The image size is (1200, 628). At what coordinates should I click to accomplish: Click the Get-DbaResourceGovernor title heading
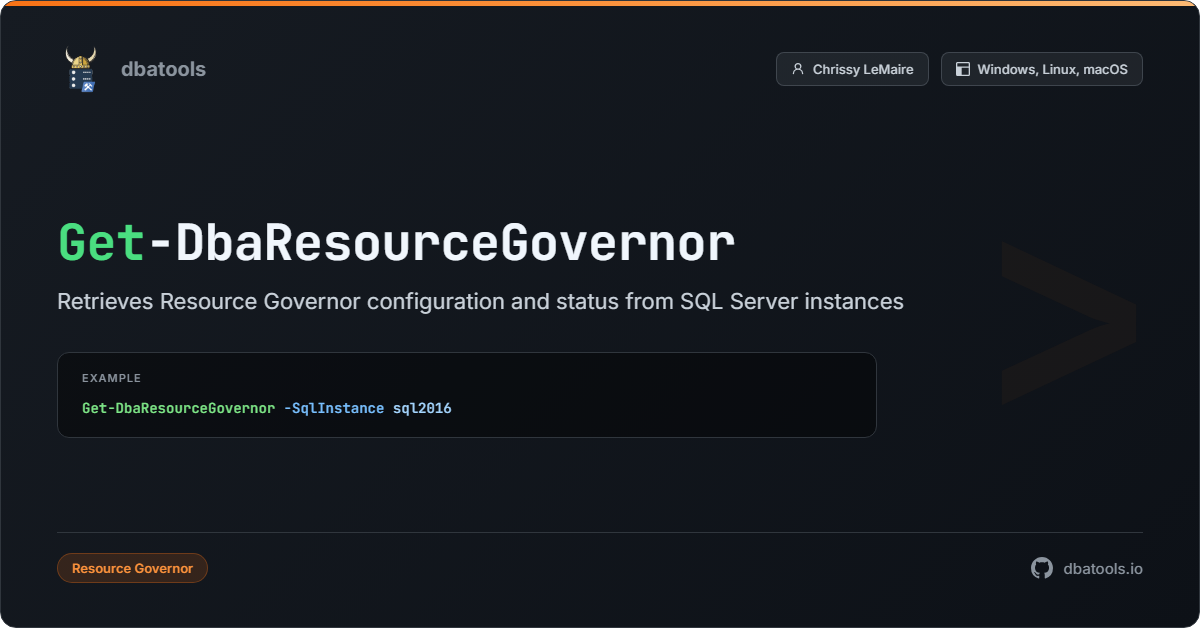point(396,243)
